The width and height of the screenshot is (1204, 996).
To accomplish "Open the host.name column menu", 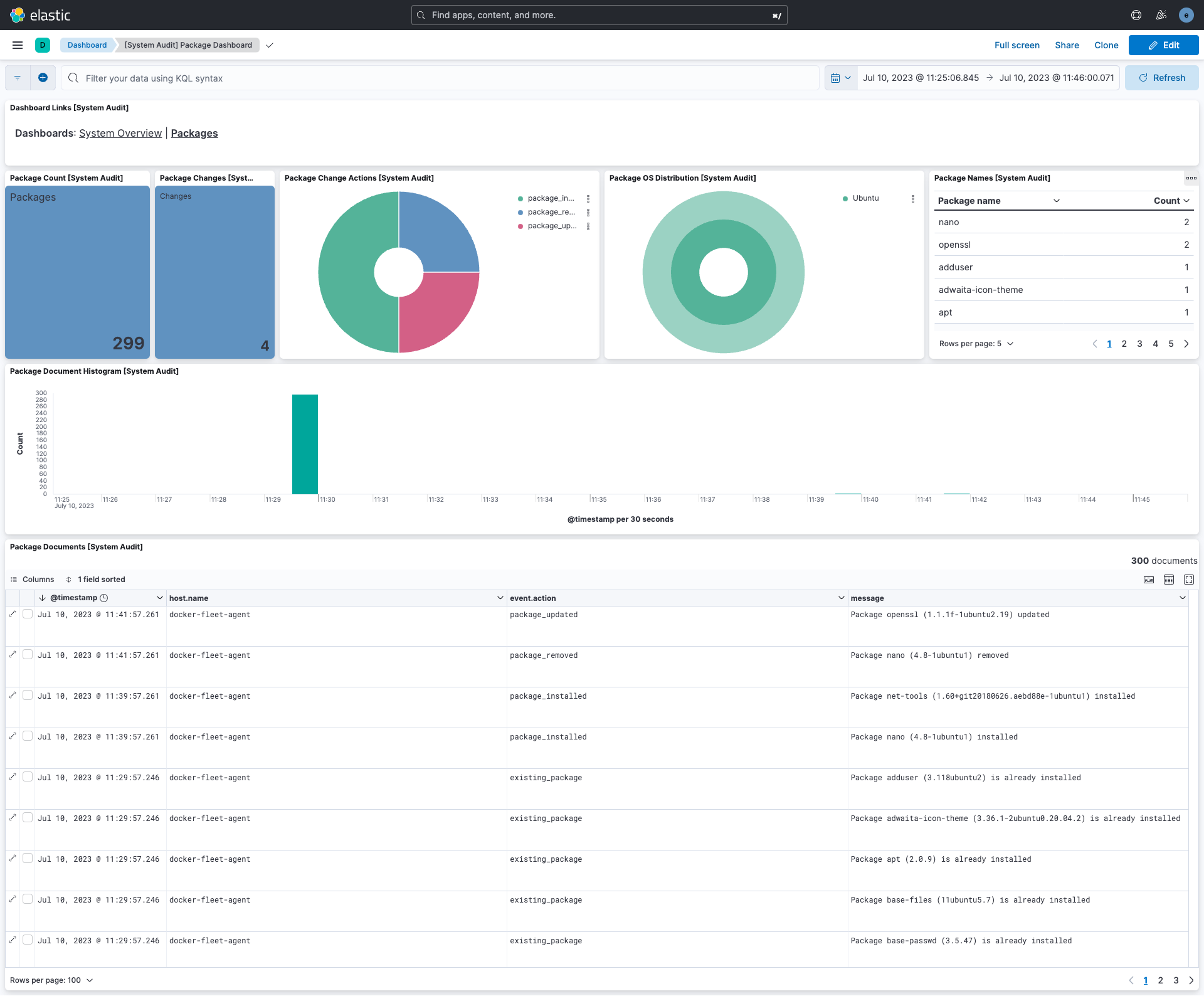I will click(x=500, y=598).
